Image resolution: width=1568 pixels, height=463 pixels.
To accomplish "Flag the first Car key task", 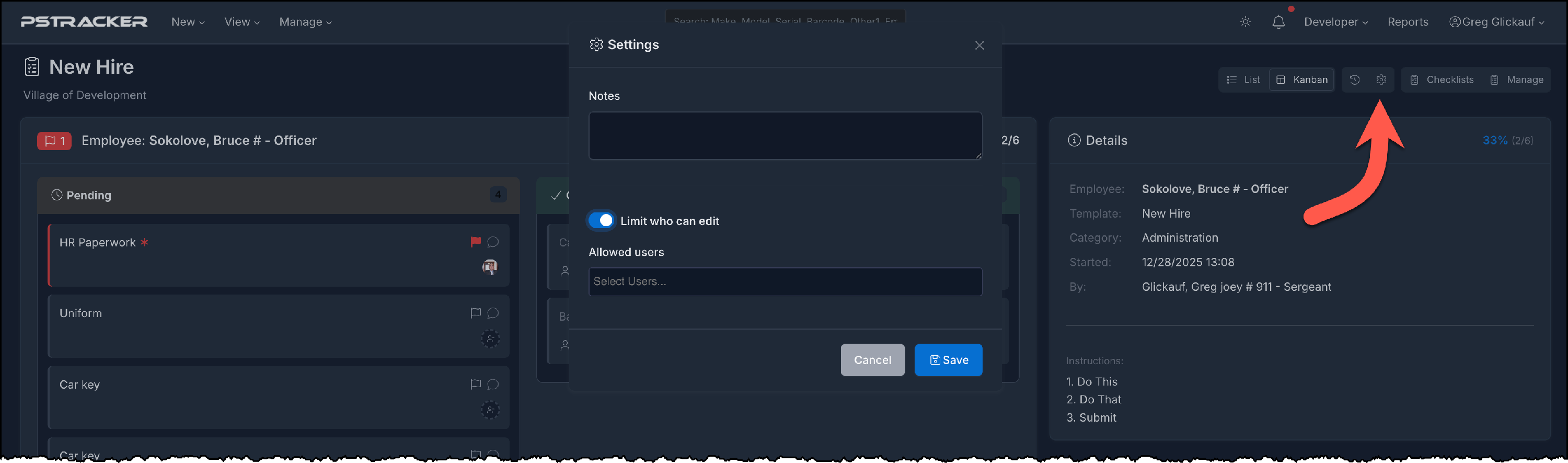I will [x=476, y=385].
